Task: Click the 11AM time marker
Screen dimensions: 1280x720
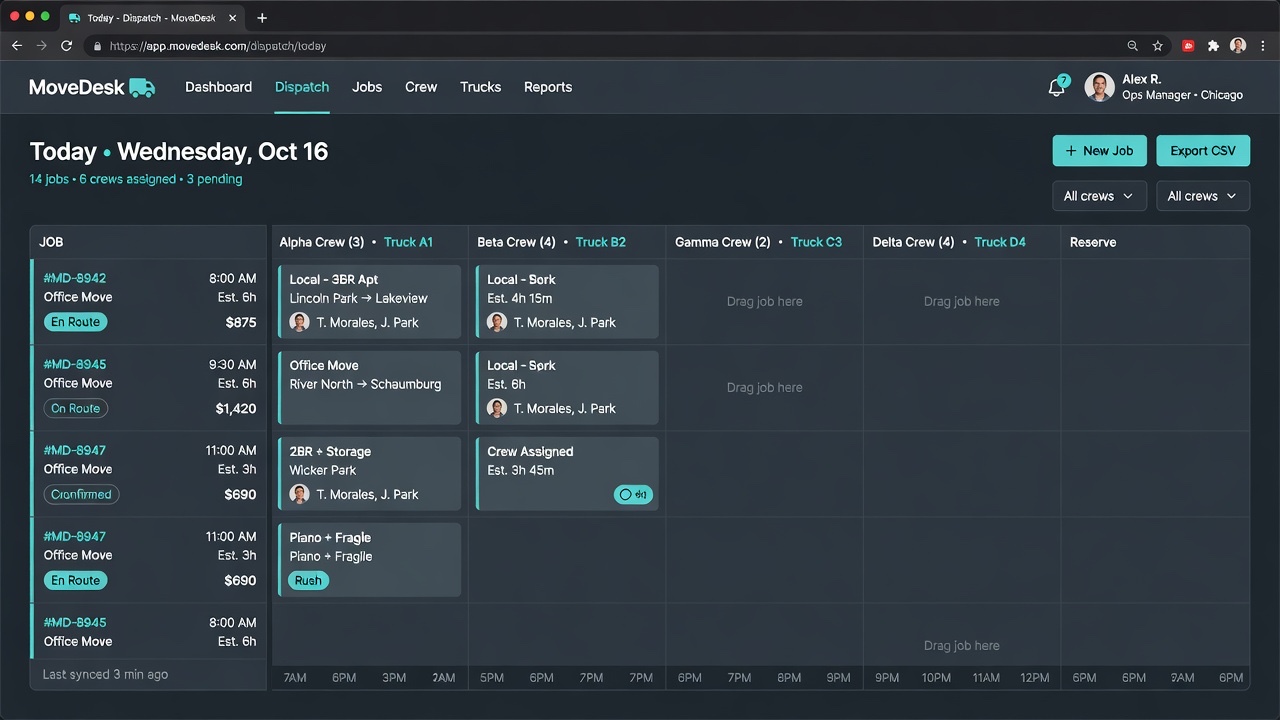Action: tap(986, 677)
